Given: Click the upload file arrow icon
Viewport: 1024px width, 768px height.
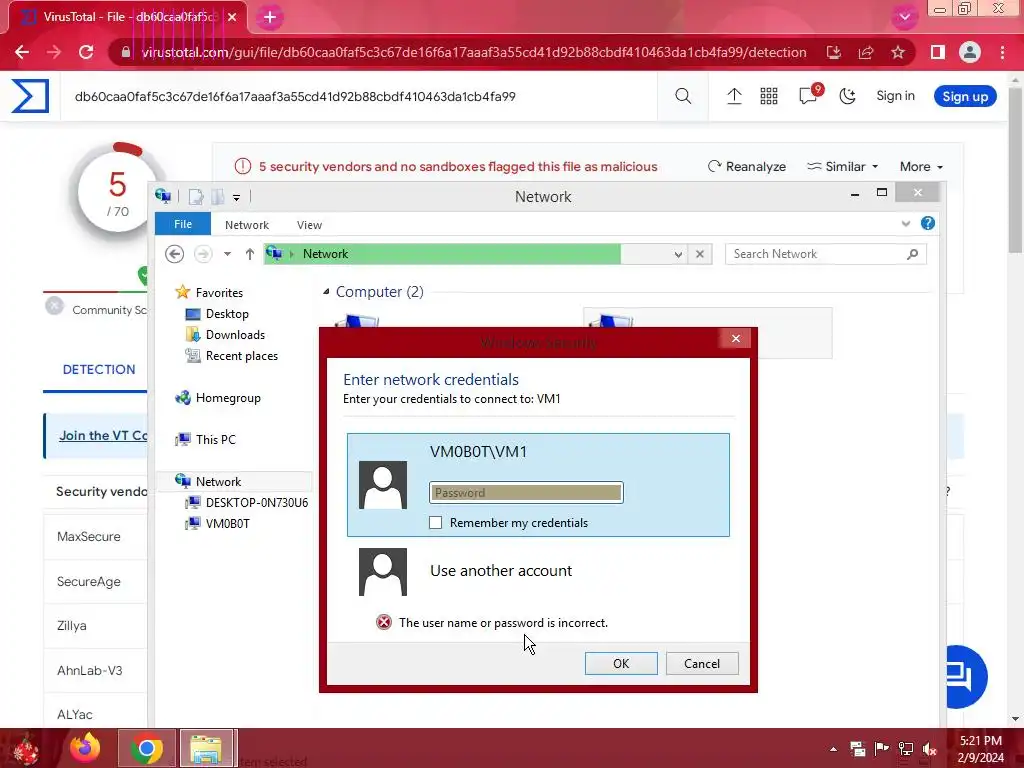Looking at the screenshot, I should click(734, 96).
